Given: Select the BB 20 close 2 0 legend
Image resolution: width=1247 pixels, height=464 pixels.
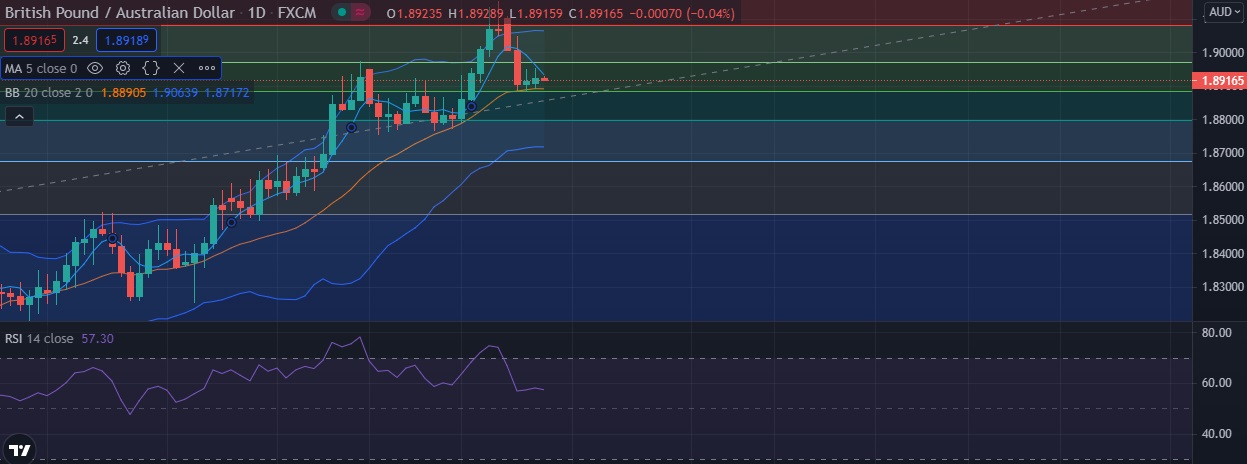Looking at the screenshot, I should 49,92.
